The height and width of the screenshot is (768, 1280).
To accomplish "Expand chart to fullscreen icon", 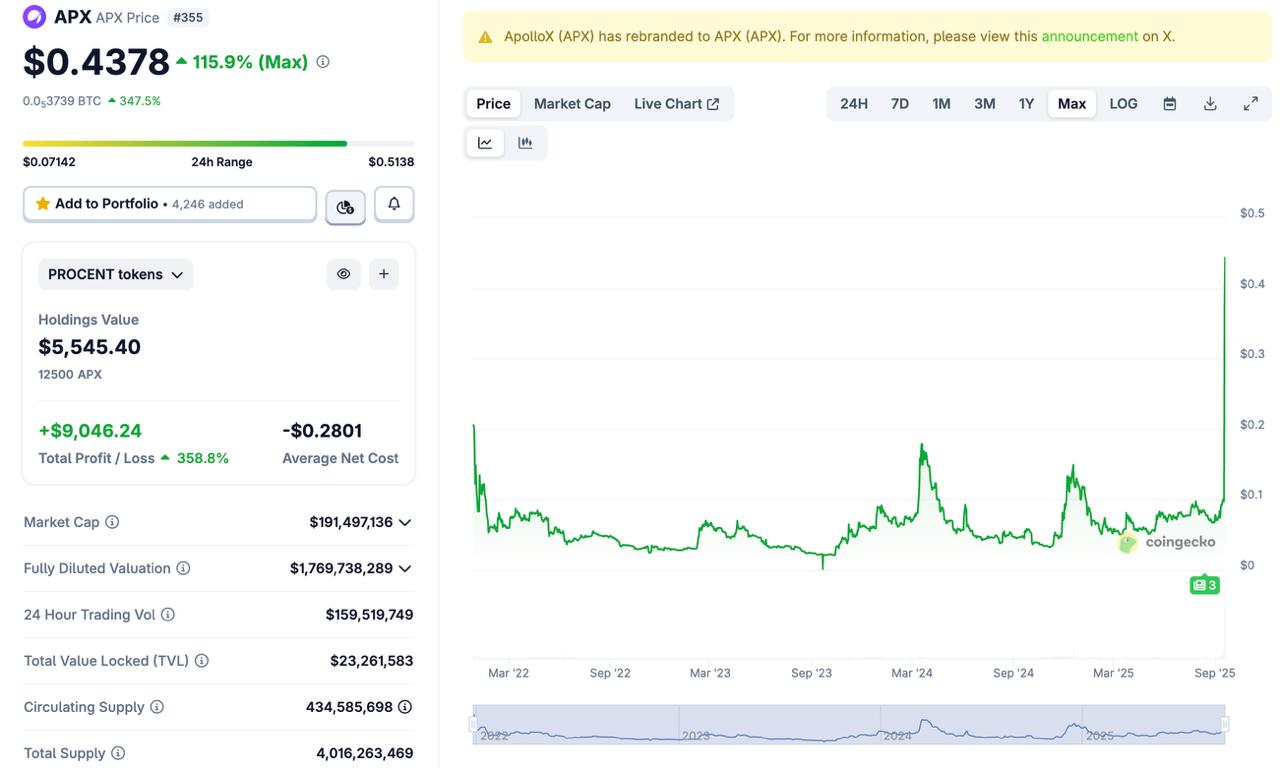I will 1251,104.
